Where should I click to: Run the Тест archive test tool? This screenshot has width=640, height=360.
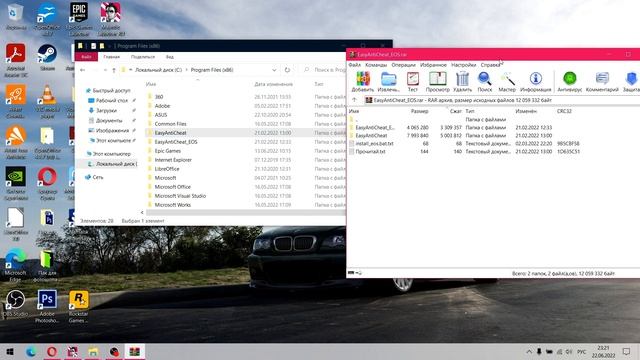click(413, 81)
